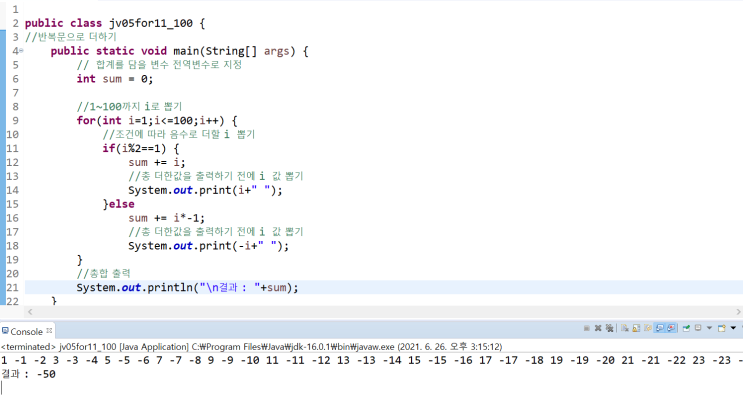Expand the Open Console dropdown arrow

733,328
